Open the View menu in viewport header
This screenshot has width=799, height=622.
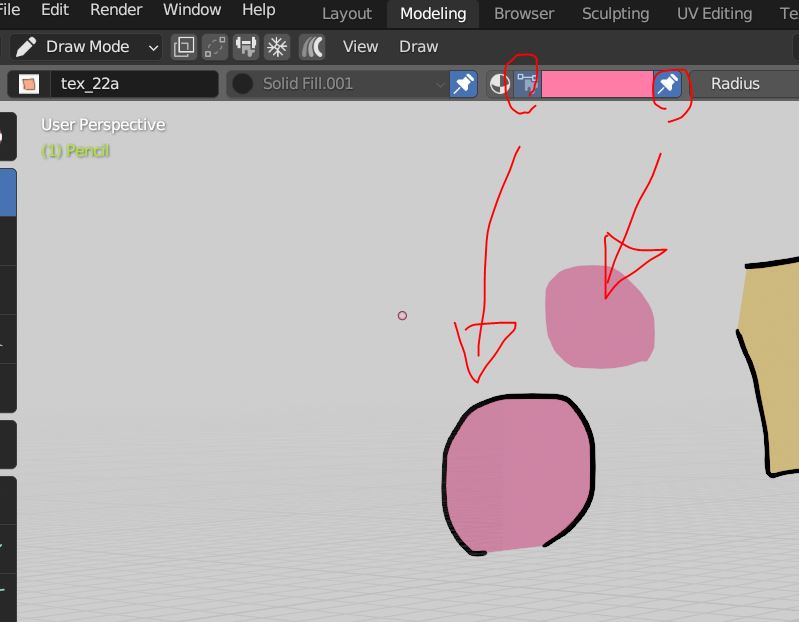(x=360, y=47)
